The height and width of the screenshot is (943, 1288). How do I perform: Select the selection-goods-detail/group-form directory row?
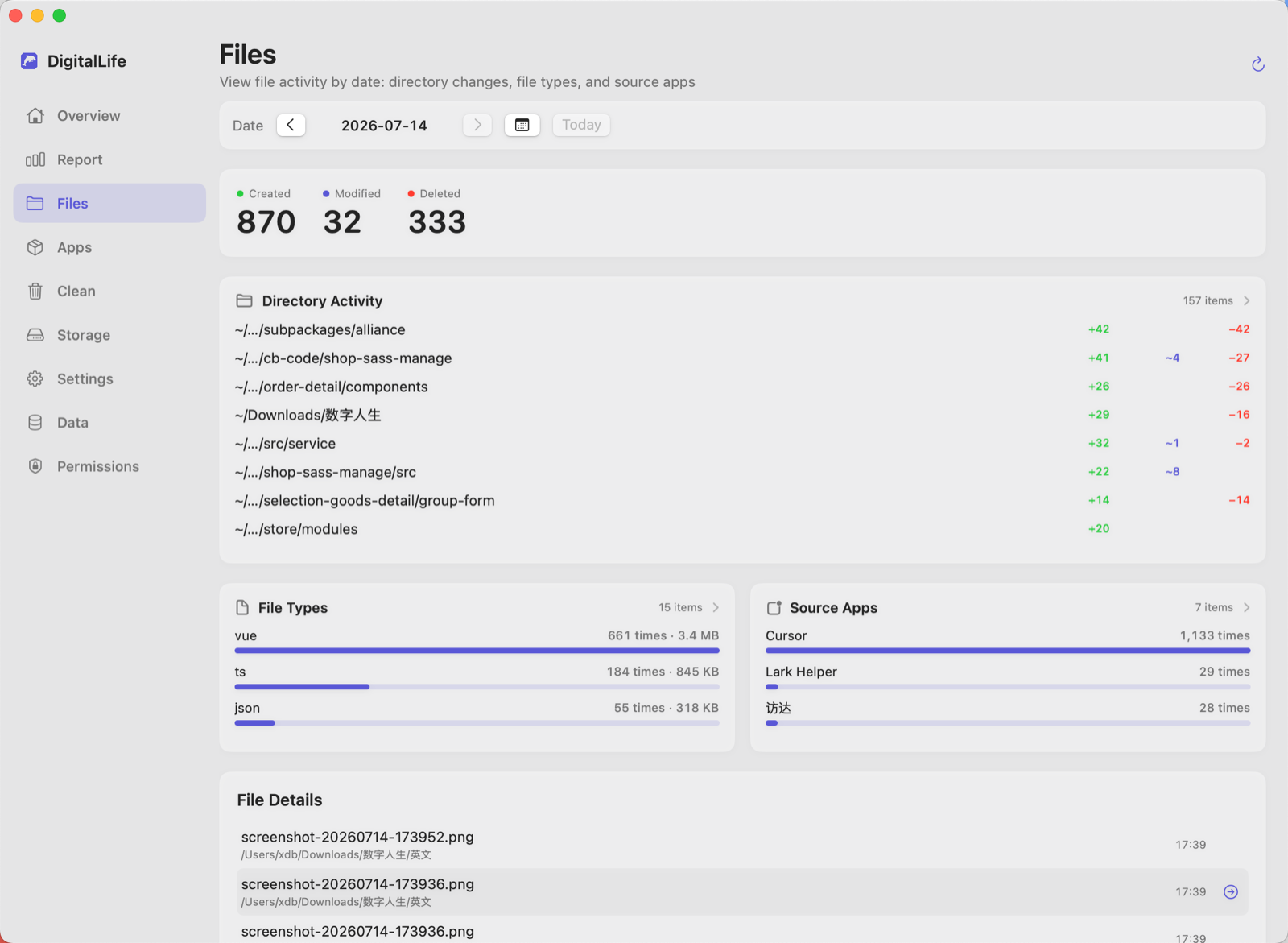[x=742, y=501]
